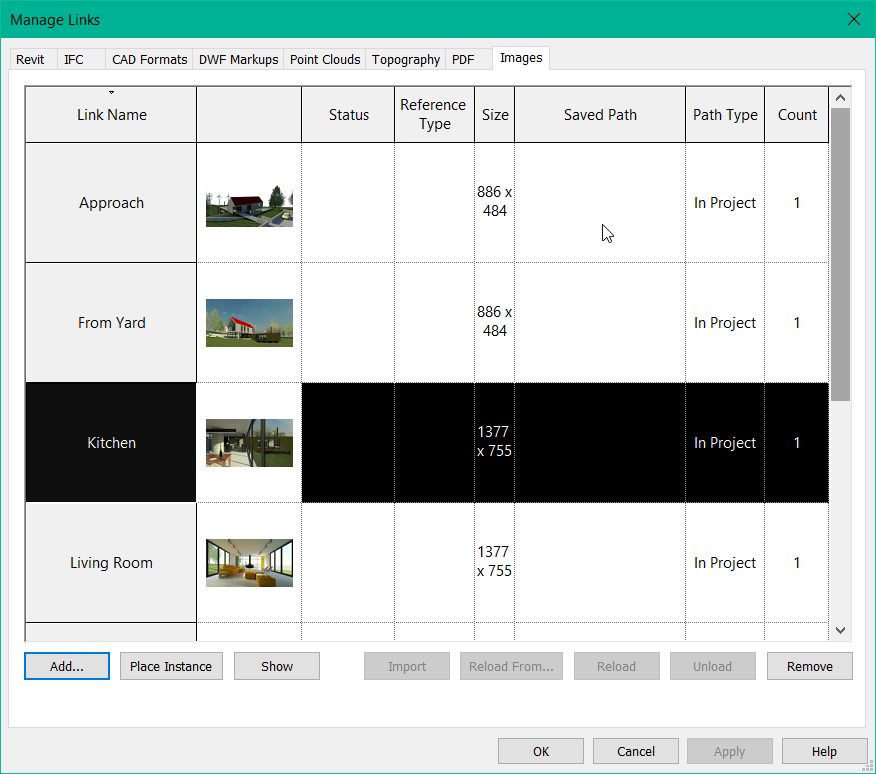Viewport: 876px width, 774px height.
Task: Click the Count value for From Yard
Action: pos(797,322)
